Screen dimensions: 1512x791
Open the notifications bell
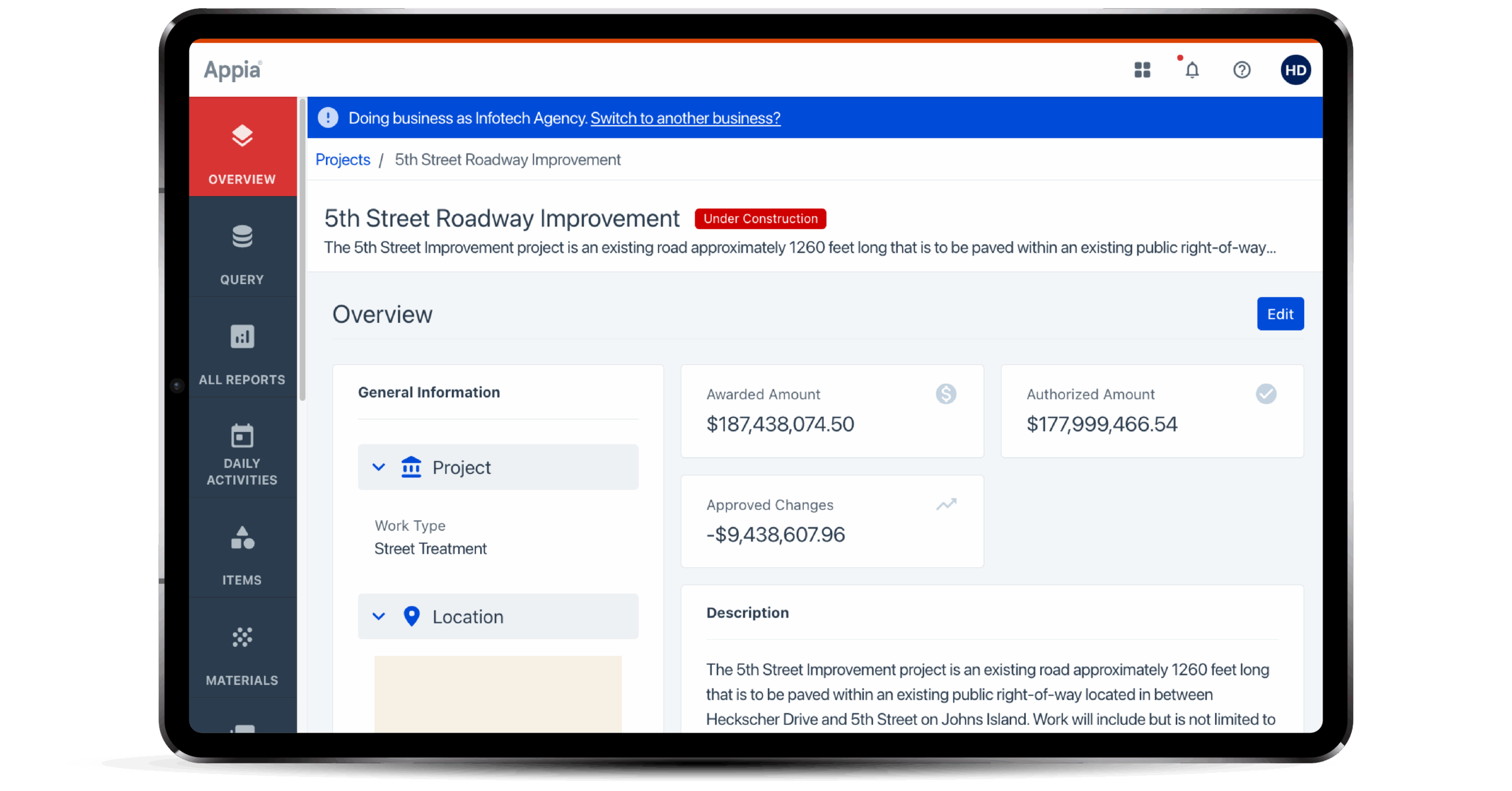click(x=1192, y=70)
